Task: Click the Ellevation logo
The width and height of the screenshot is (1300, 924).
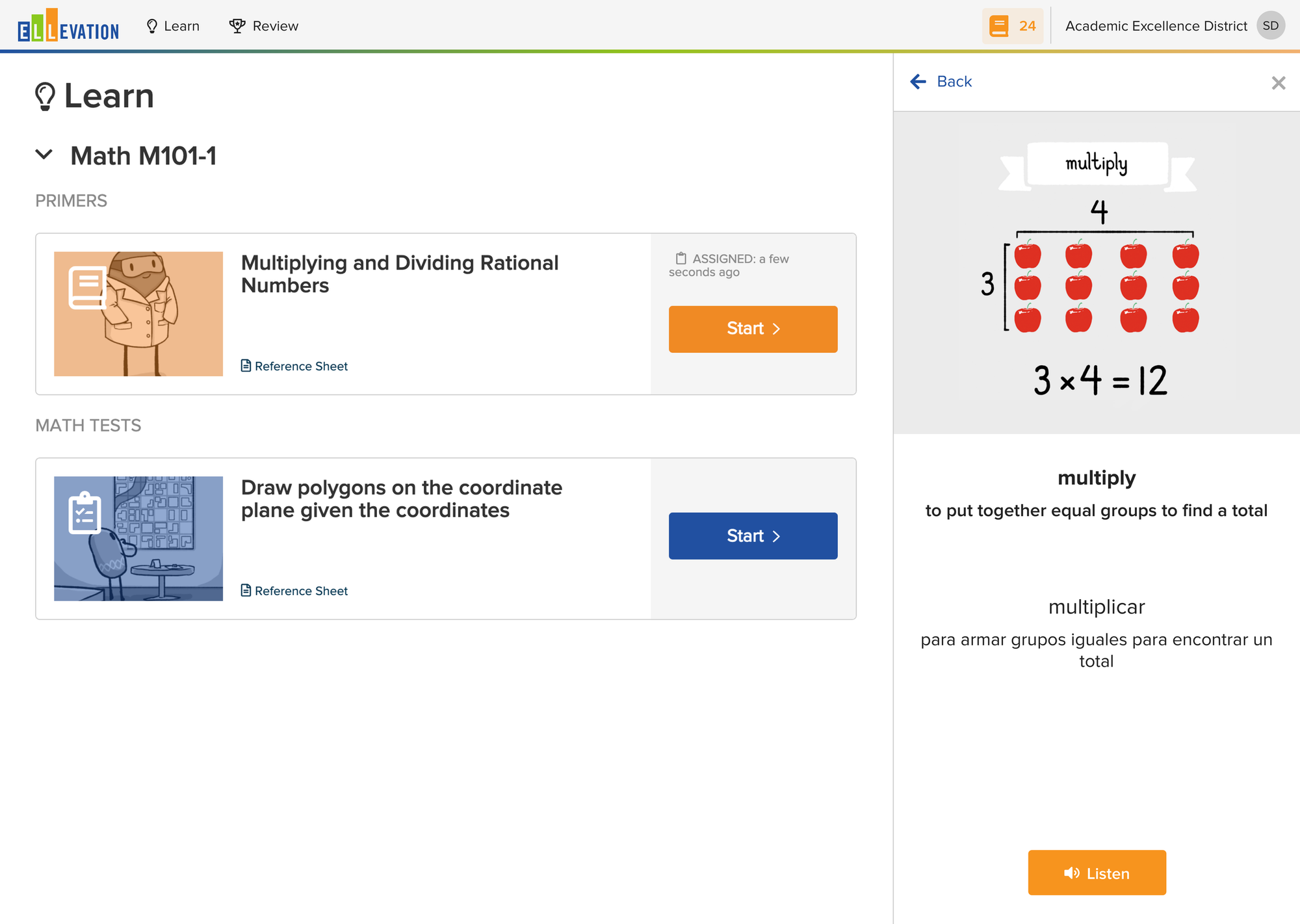Action: click(x=68, y=26)
